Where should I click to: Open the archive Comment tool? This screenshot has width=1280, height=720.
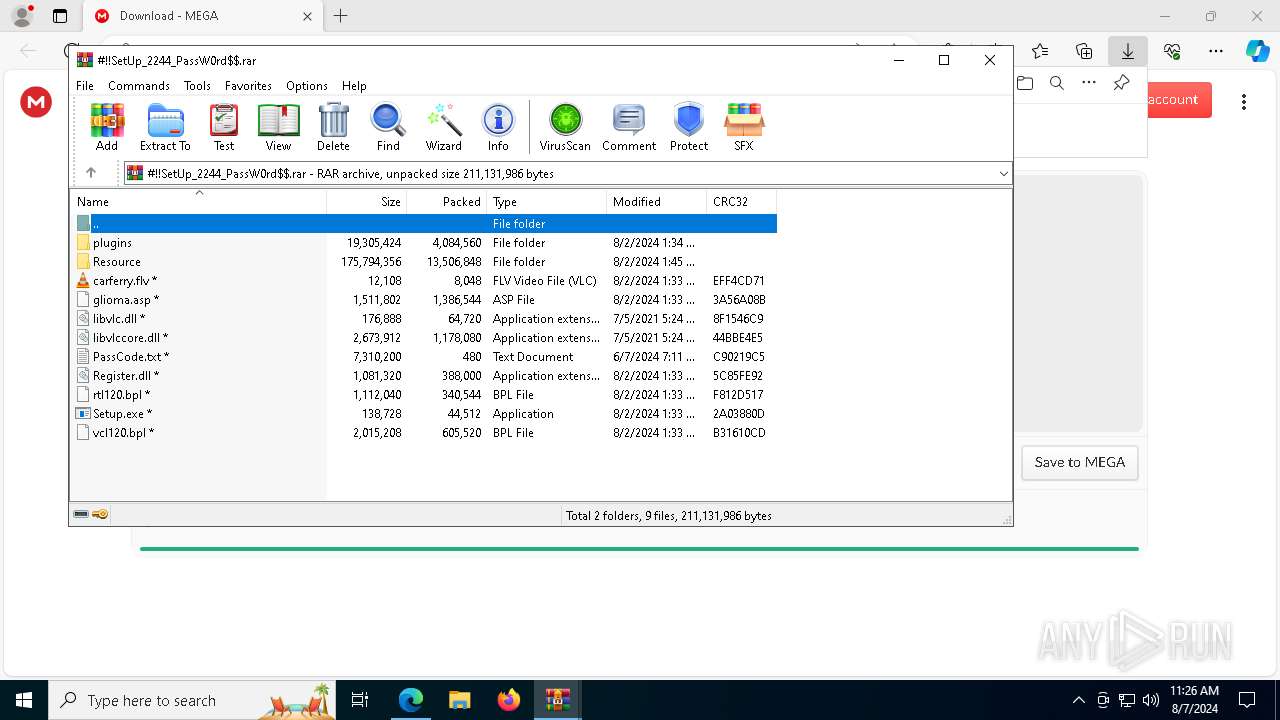(629, 127)
